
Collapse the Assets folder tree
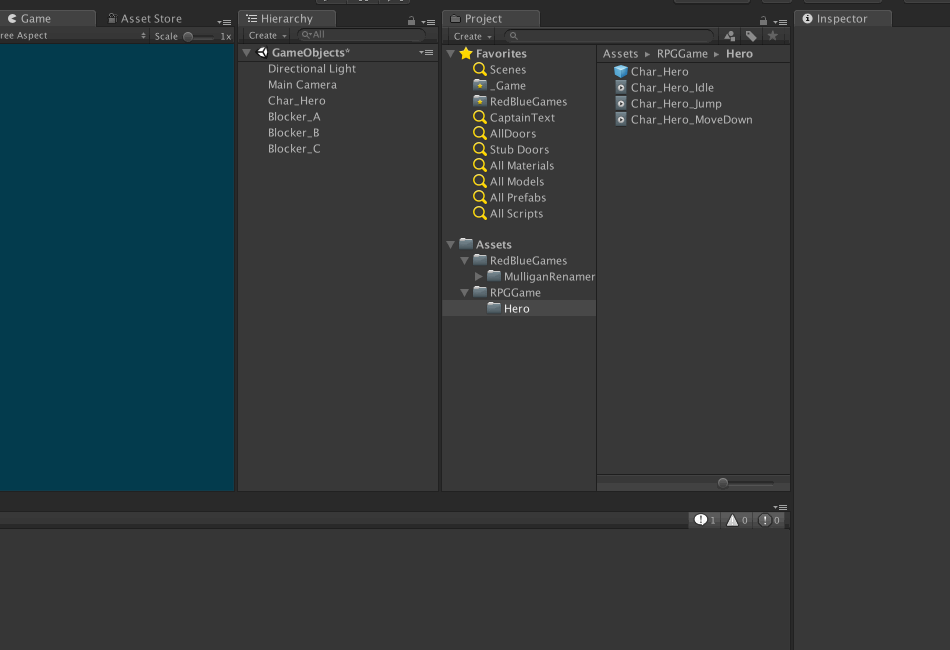click(x=449, y=244)
